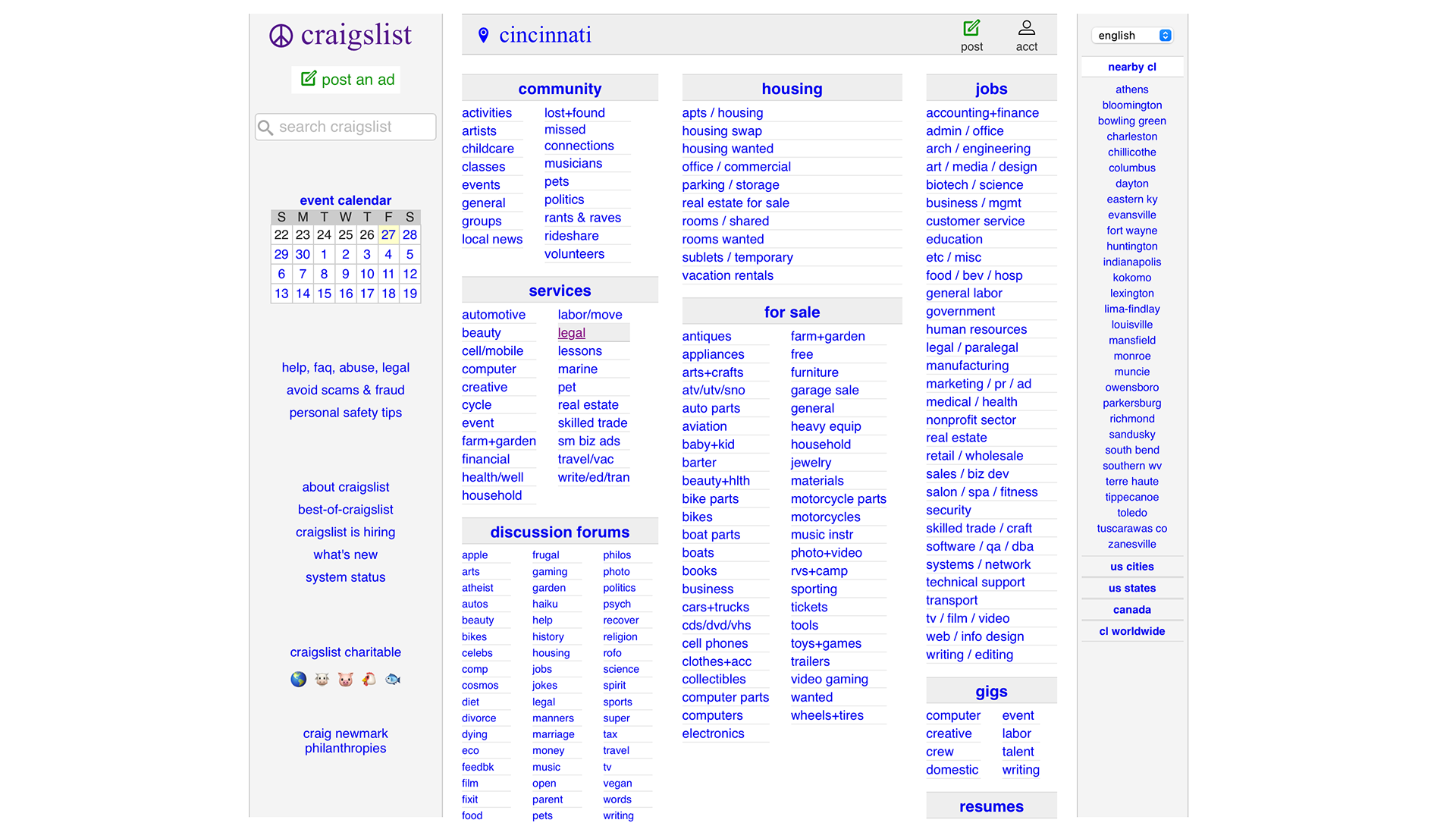Open domestic gigs link
The image size is (1456, 823).
coord(952,770)
